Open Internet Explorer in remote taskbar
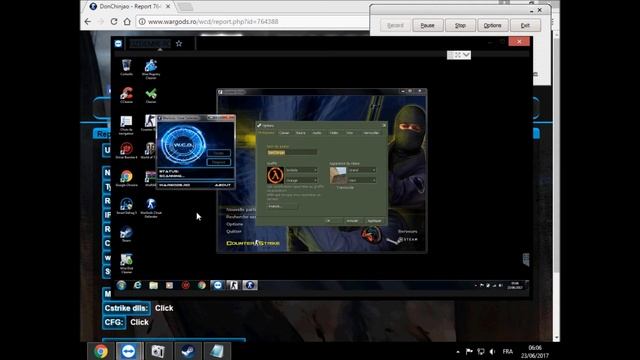The height and width of the screenshot is (360, 640). pos(137,285)
